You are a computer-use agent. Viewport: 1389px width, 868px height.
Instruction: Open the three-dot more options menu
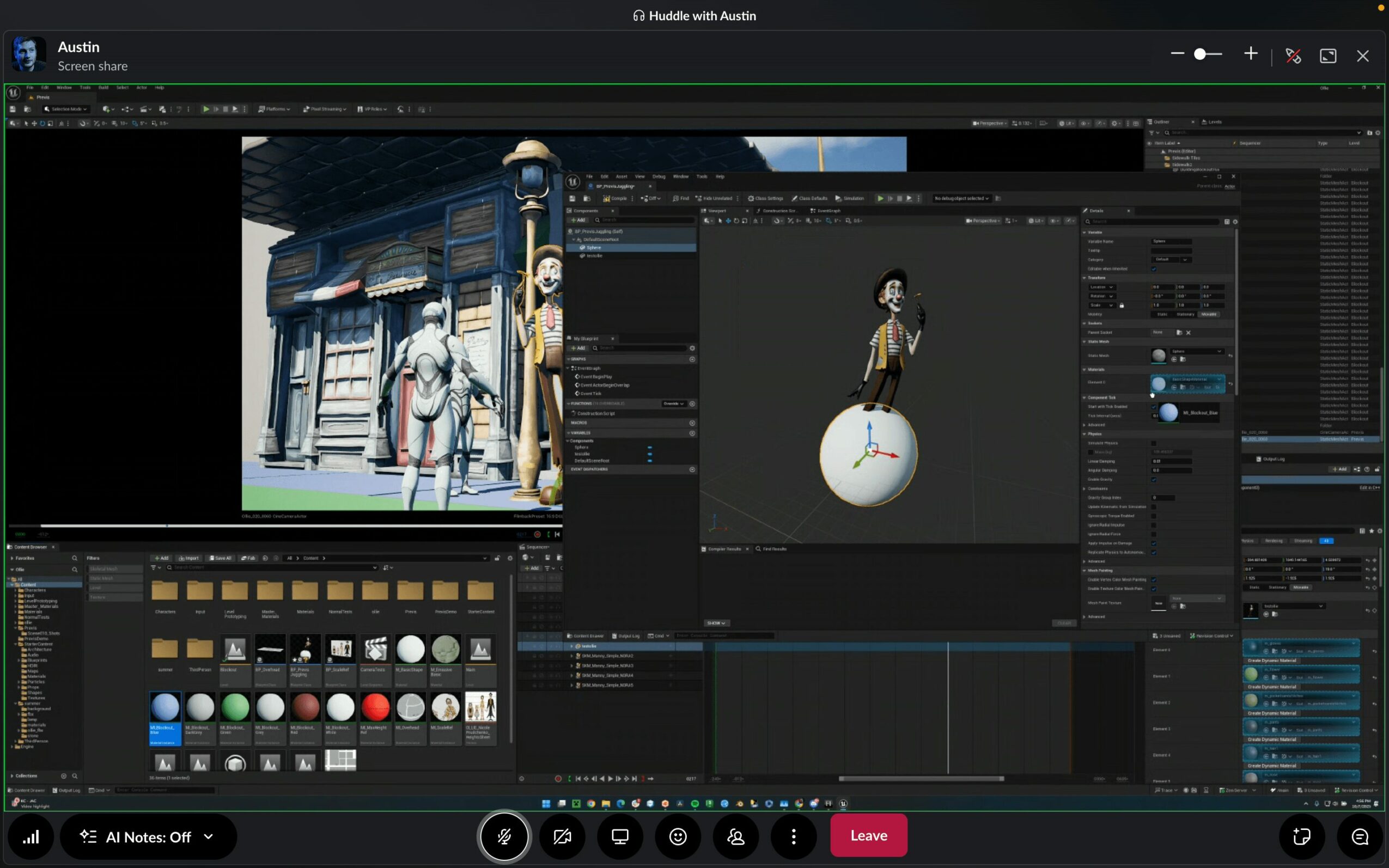(794, 836)
